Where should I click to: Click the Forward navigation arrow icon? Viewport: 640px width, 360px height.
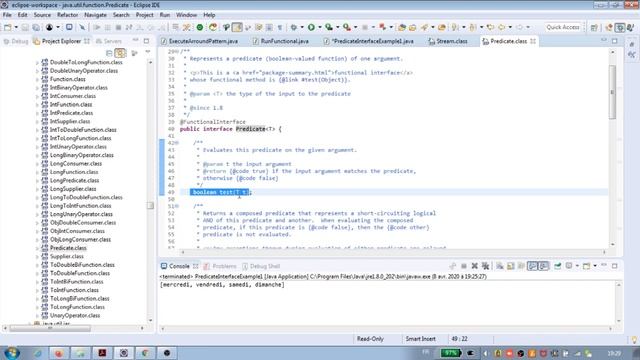pos(519,27)
